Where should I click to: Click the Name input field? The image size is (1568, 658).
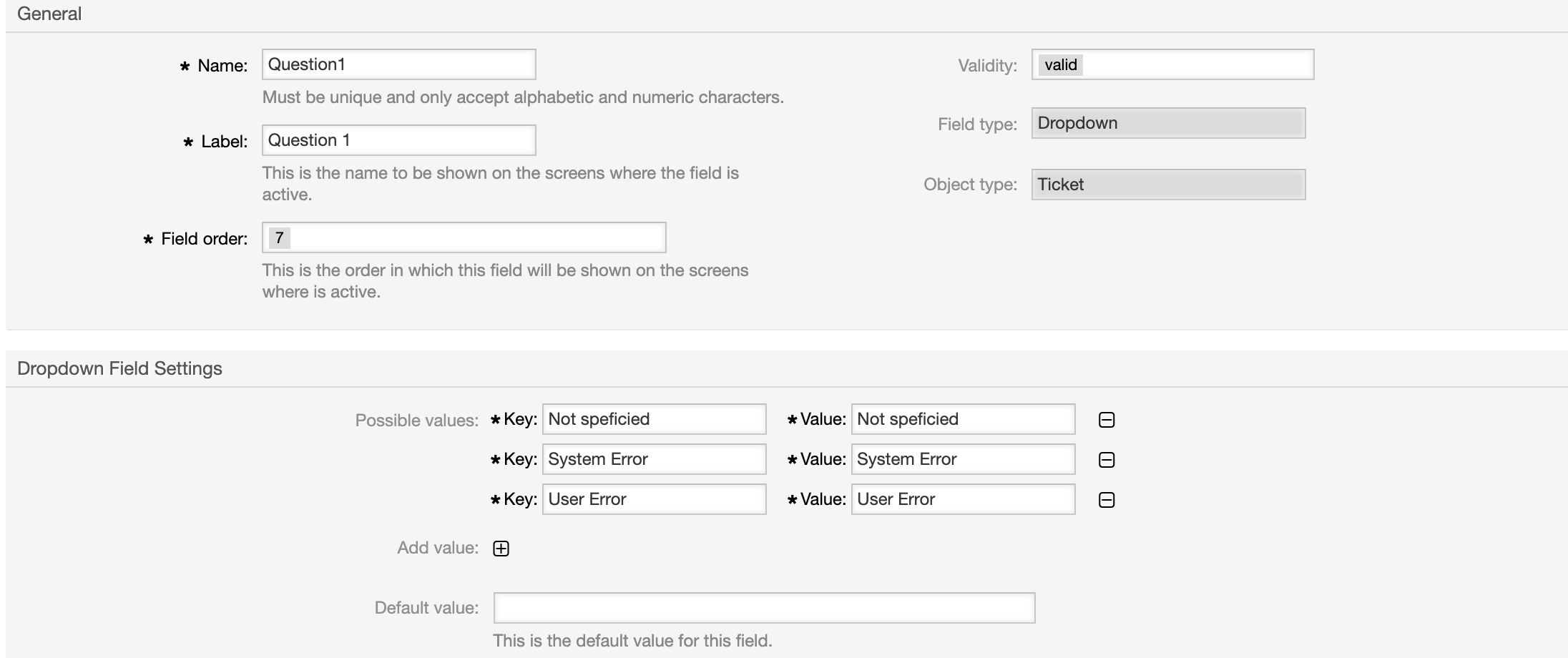398,64
